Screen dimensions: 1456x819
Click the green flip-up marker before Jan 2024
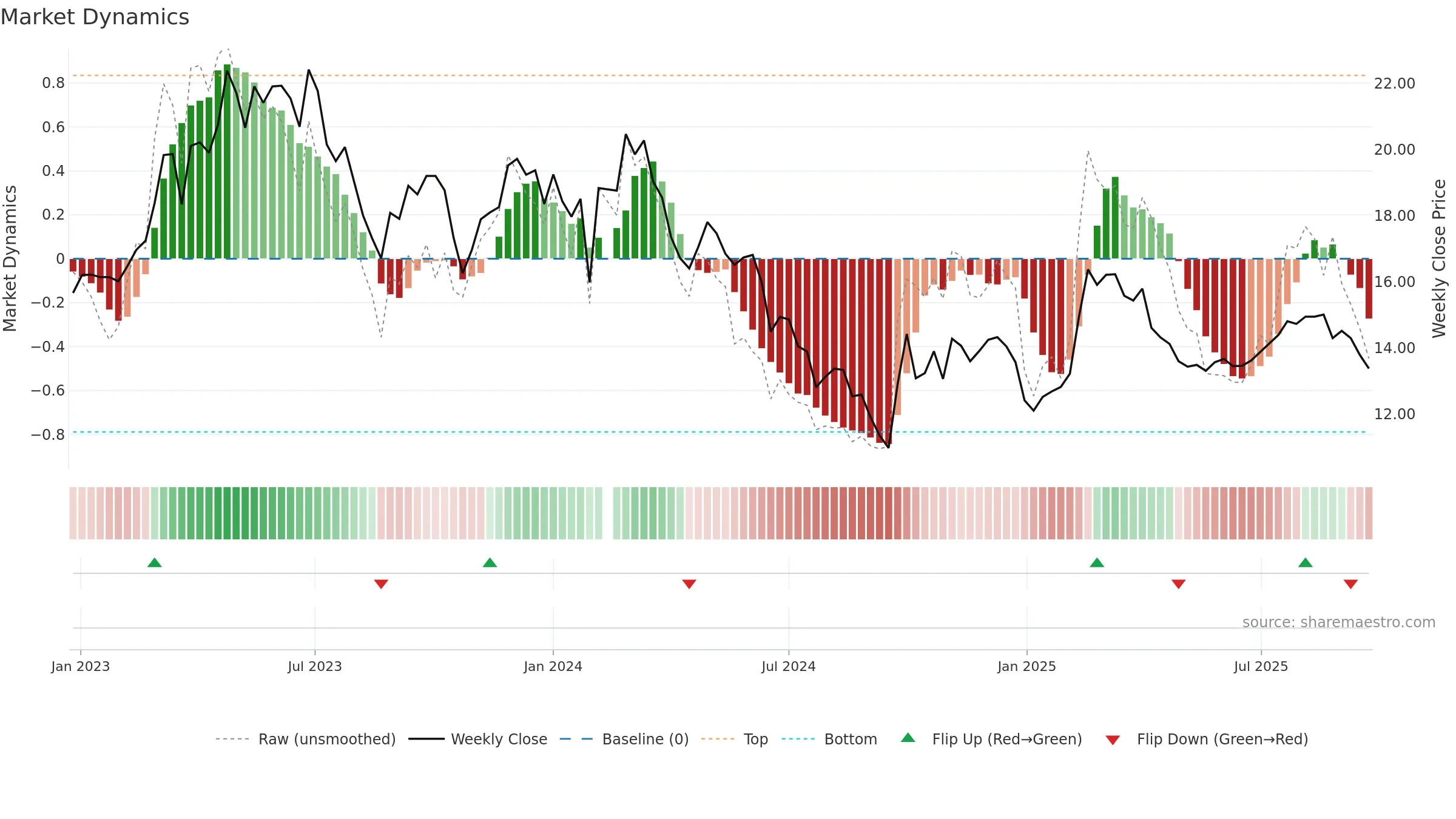coord(490,562)
